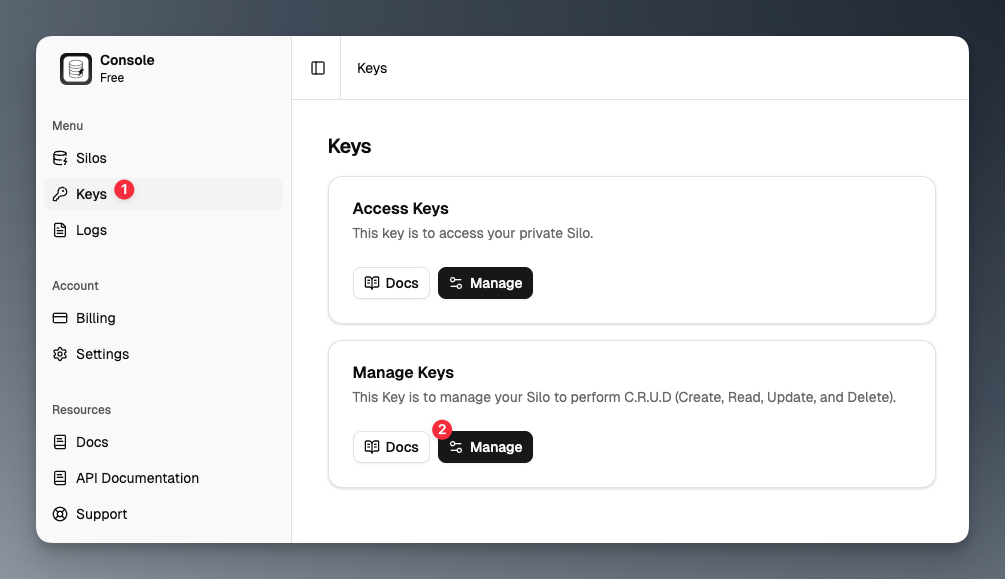Screen dimensions: 1005x579
Task: Click the red badge above Manage Keys Docs
Action: [441, 430]
